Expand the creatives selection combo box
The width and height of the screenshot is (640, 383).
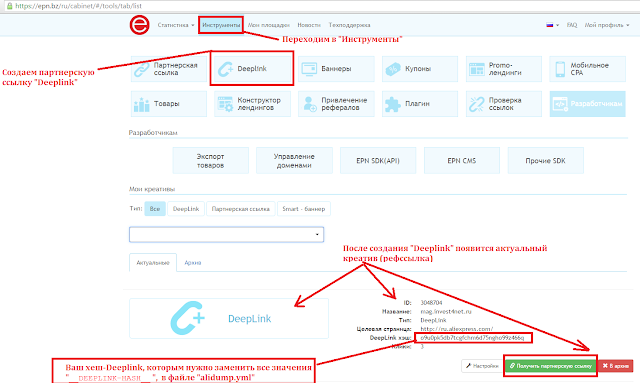click(227, 234)
